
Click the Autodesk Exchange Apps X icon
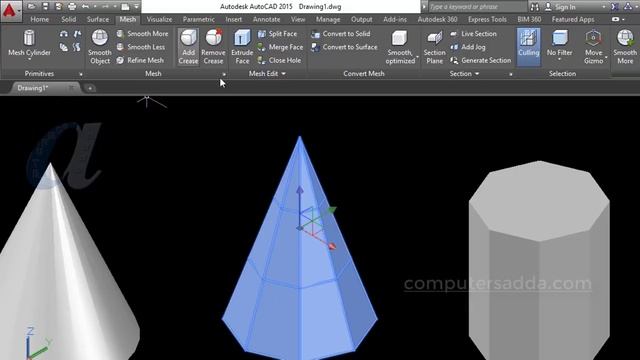614,7
